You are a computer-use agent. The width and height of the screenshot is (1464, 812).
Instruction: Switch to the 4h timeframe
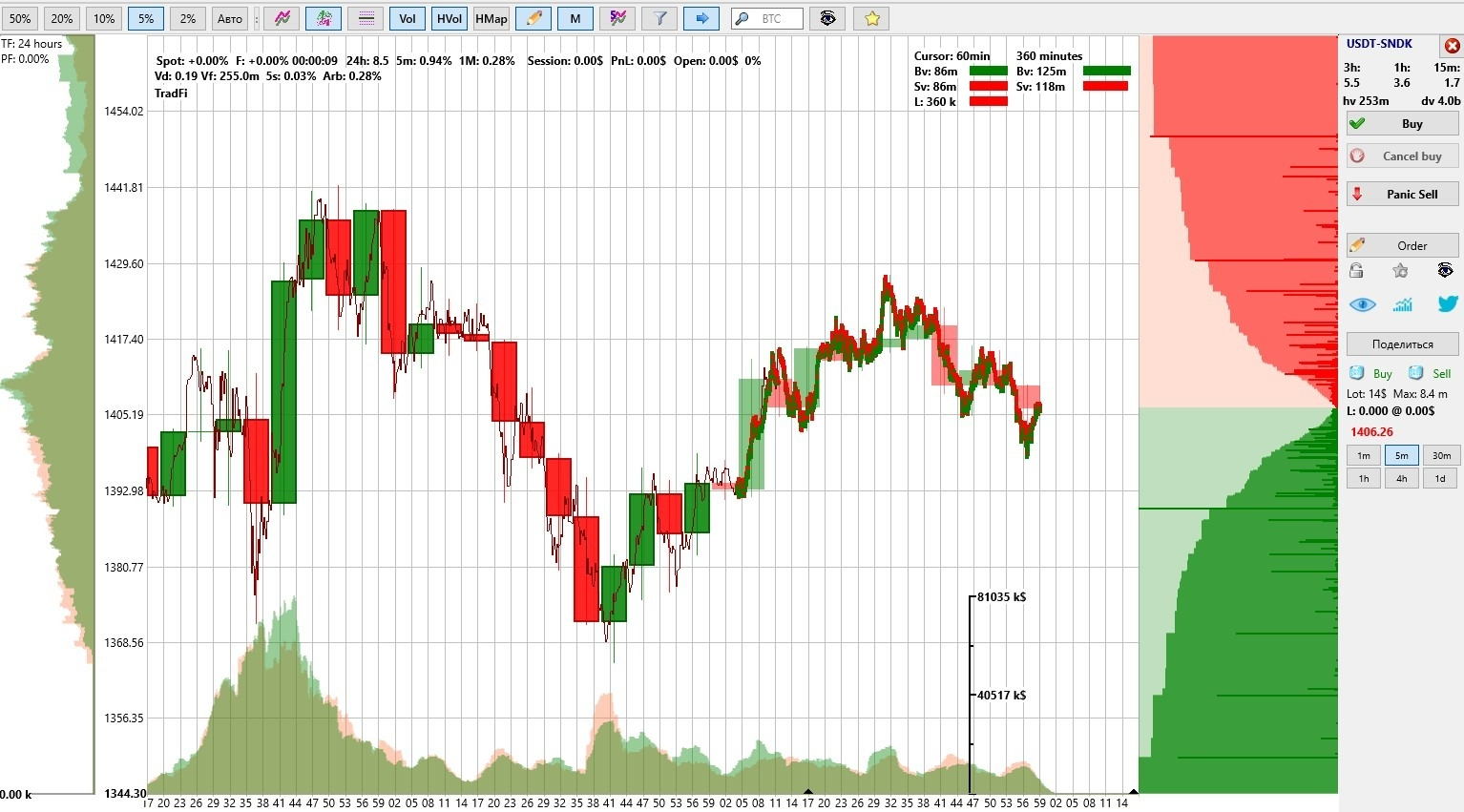point(1401,479)
